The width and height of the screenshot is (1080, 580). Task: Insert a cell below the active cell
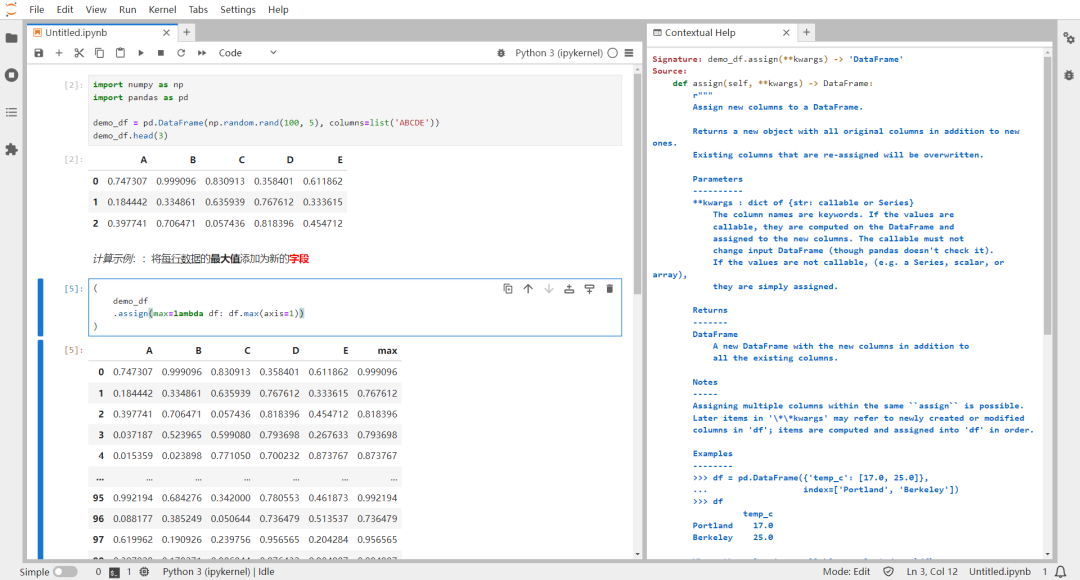coord(590,289)
